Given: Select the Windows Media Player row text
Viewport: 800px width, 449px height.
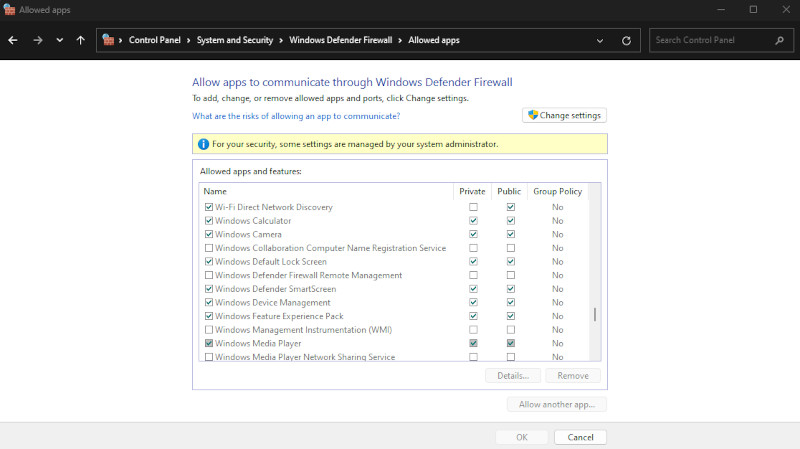Looking at the screenshot, I should (258, 343).
